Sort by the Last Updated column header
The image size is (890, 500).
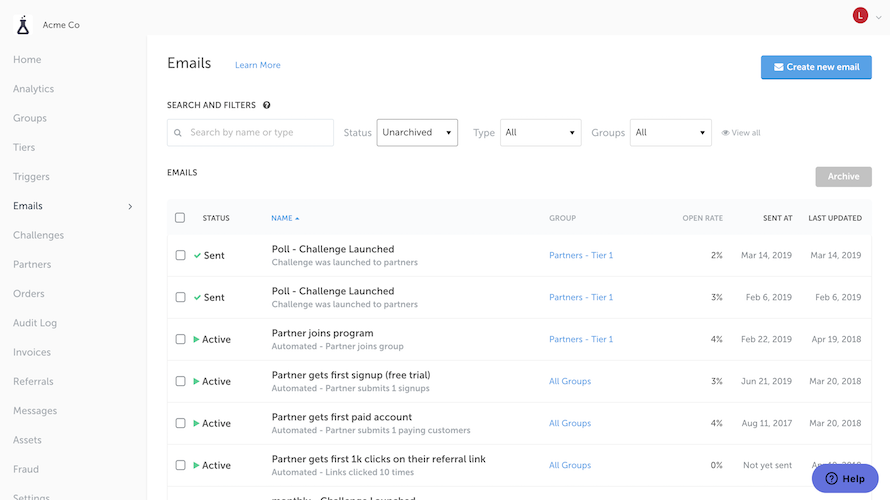(835, 218)
